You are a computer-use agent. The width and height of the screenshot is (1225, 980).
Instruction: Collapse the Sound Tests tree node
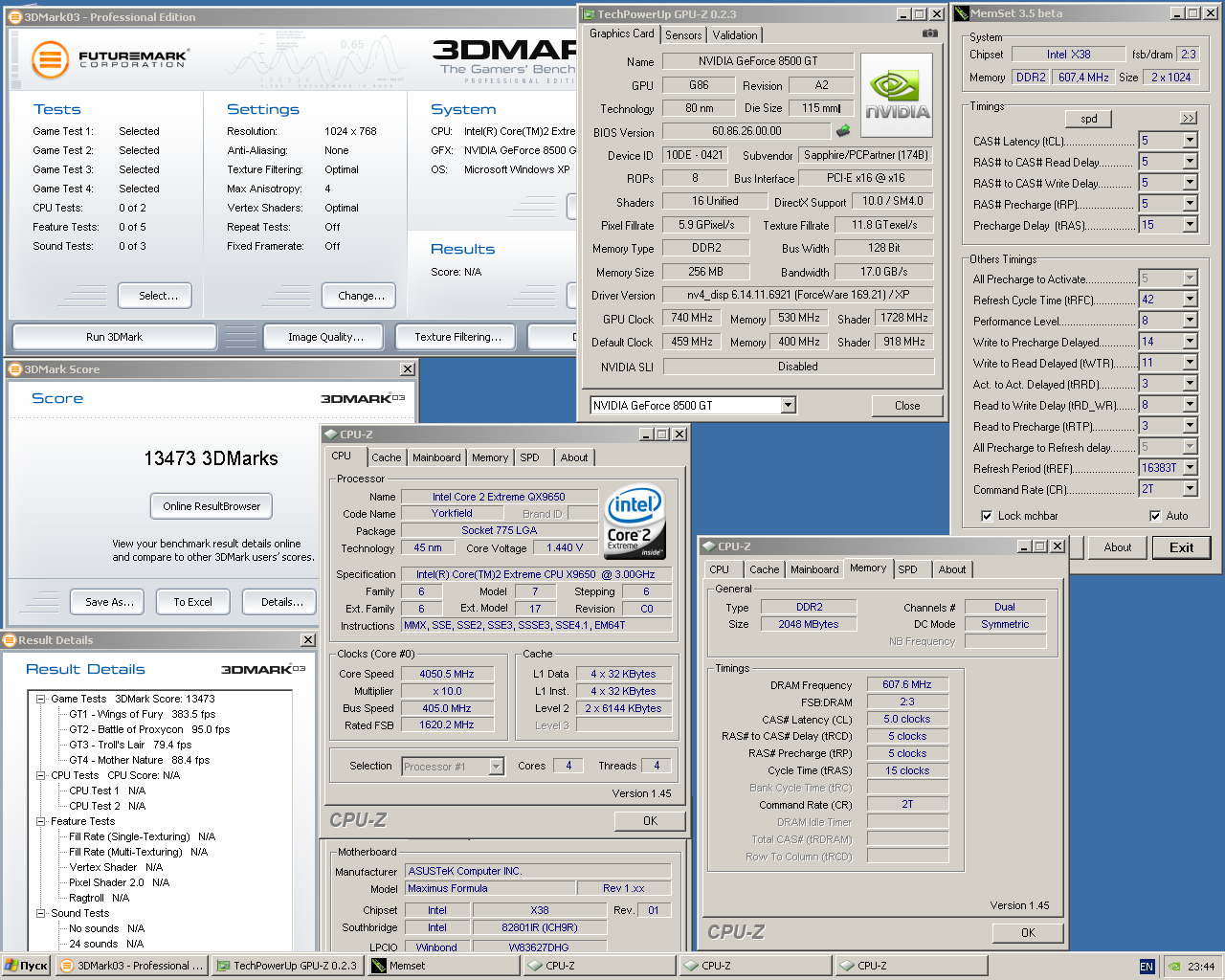tap(41, 913)
